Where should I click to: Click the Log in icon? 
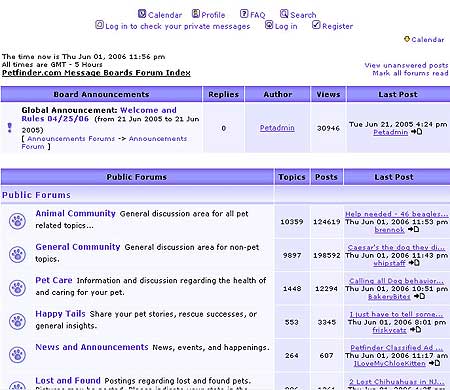(x=269, y=25)
